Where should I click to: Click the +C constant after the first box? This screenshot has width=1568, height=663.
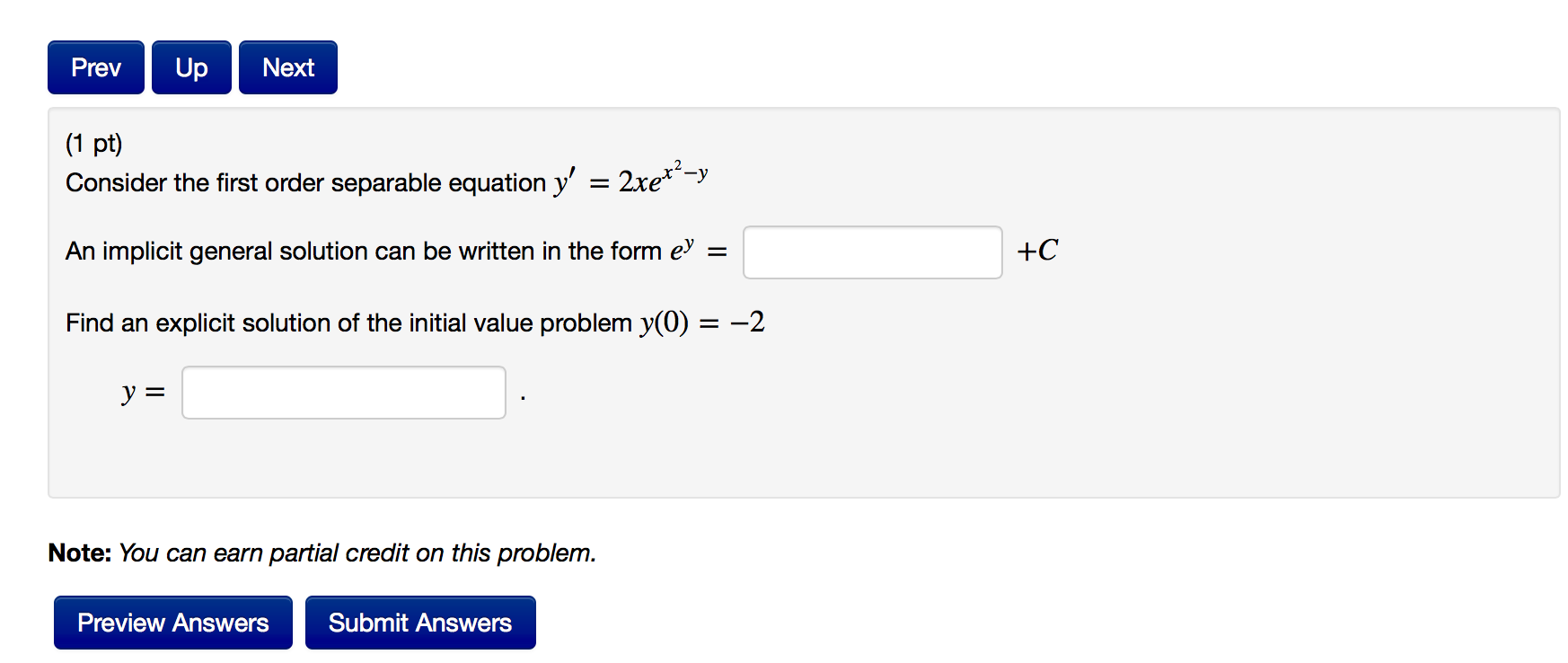1037,251
